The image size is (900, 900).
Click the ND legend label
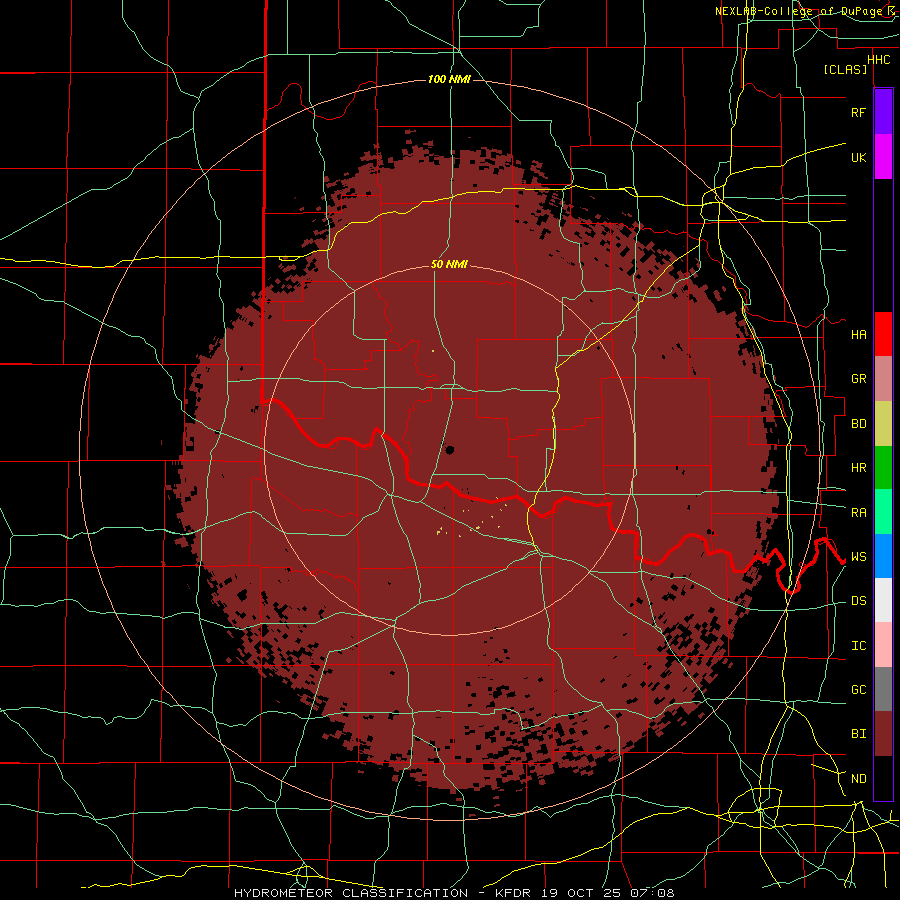858,779
